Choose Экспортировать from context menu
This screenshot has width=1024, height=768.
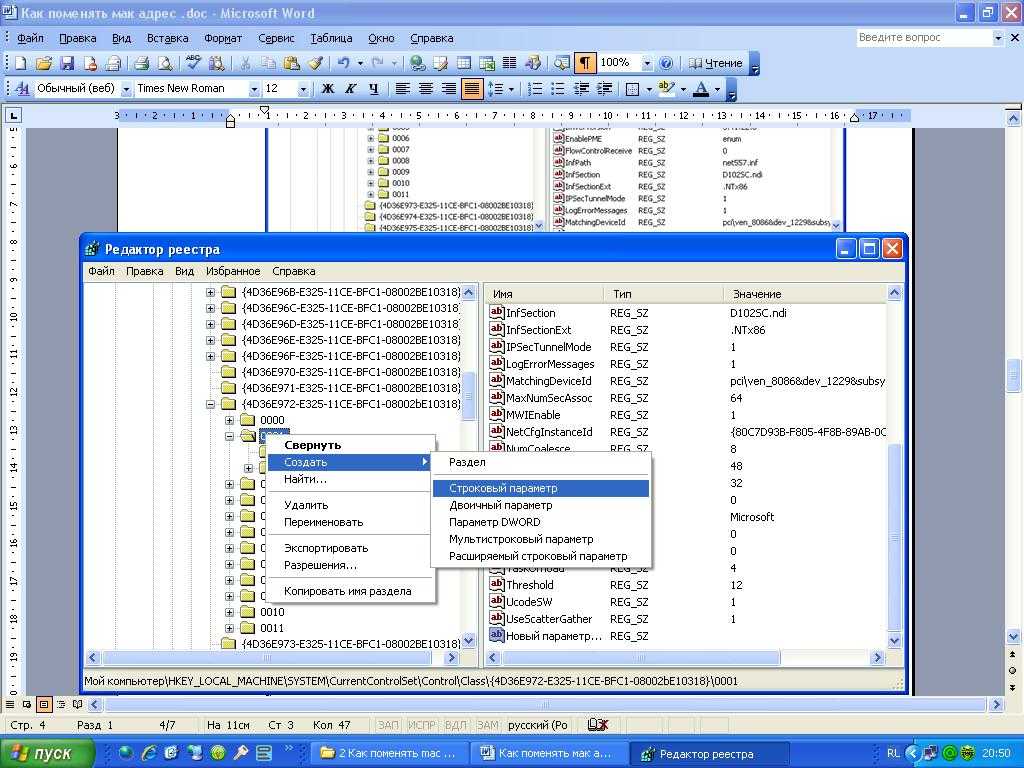click(326, 548)
